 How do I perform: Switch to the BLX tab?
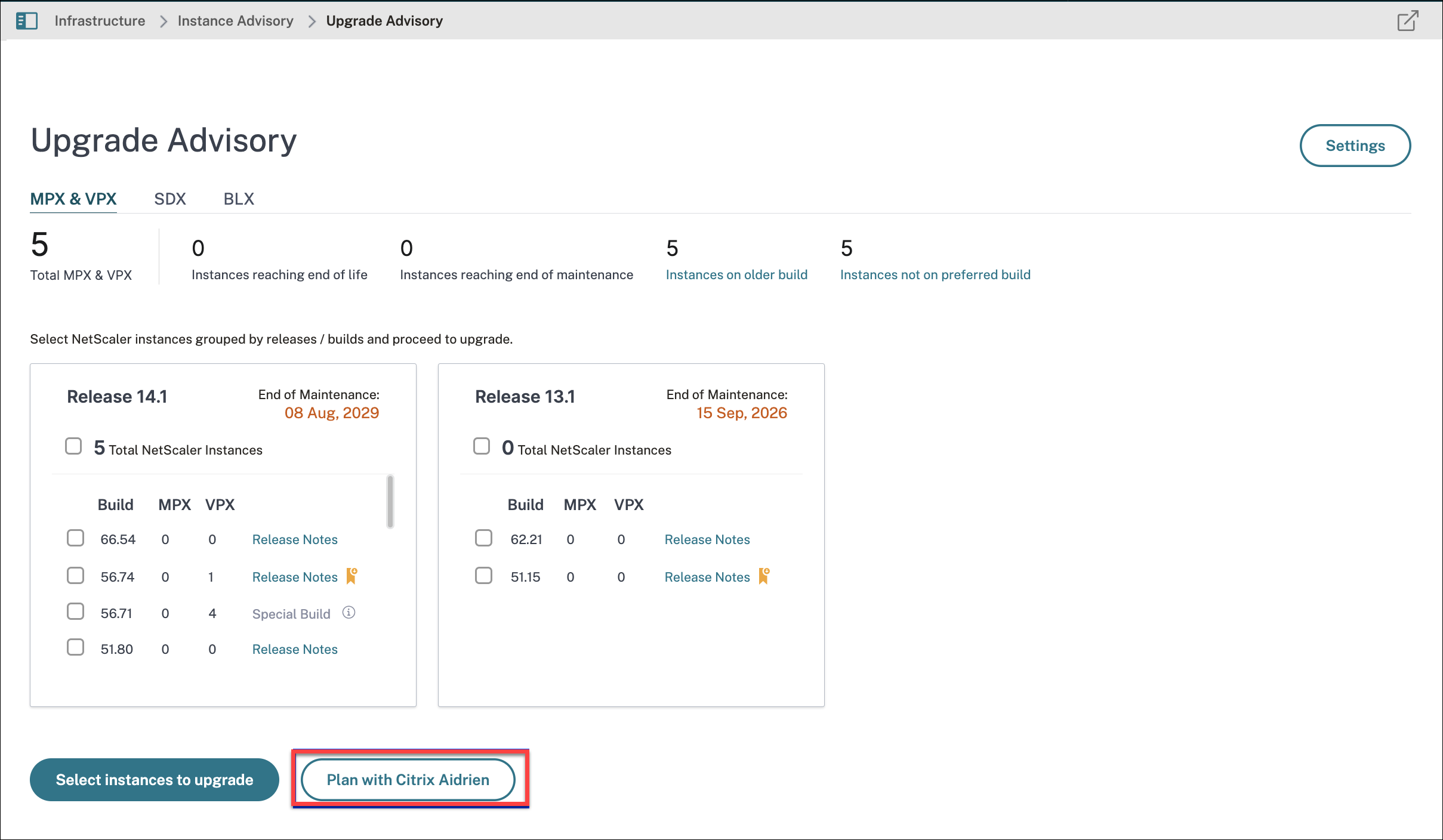click(239, 199)
